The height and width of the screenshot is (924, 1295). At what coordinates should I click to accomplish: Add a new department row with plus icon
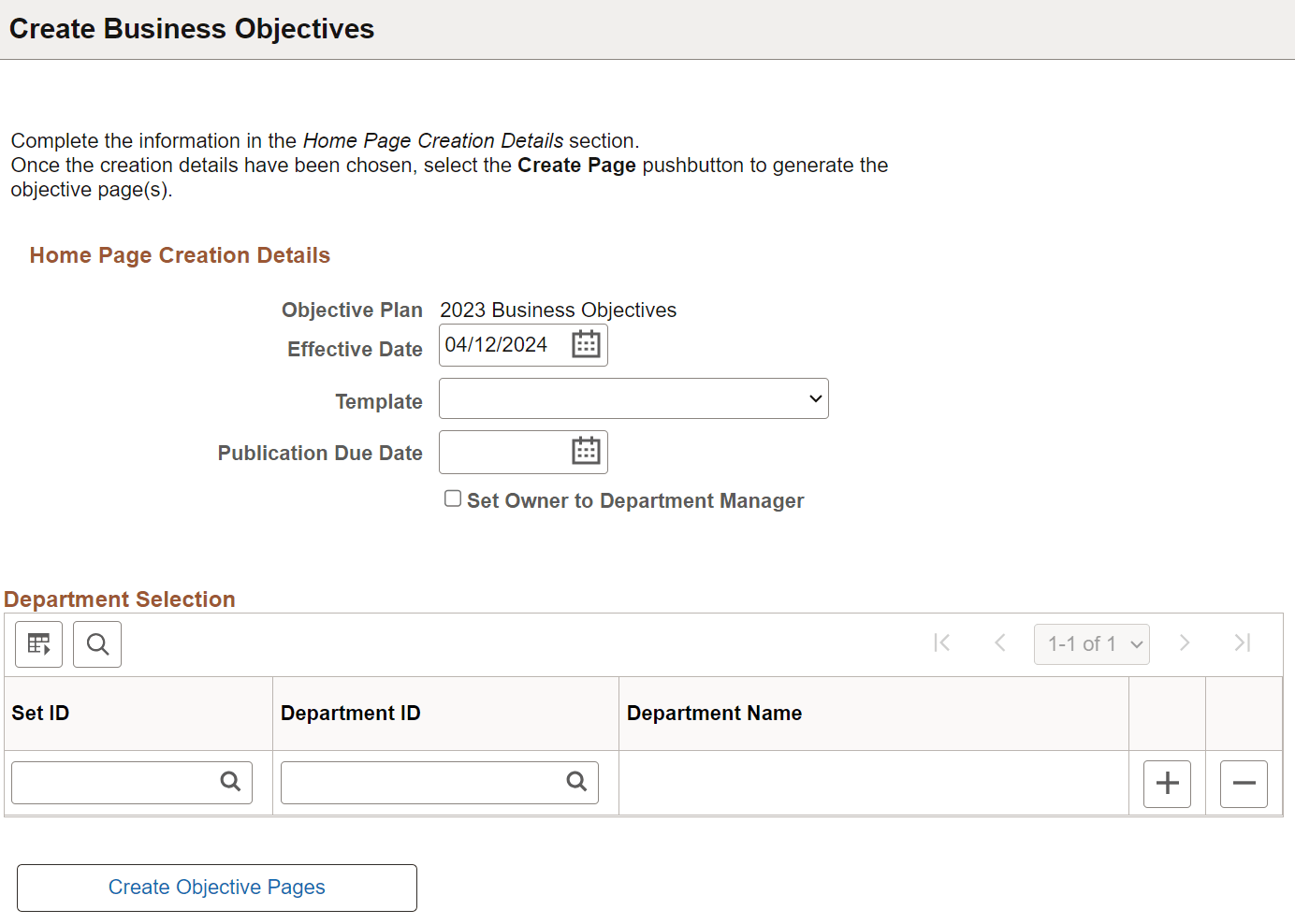point(1167,784)
